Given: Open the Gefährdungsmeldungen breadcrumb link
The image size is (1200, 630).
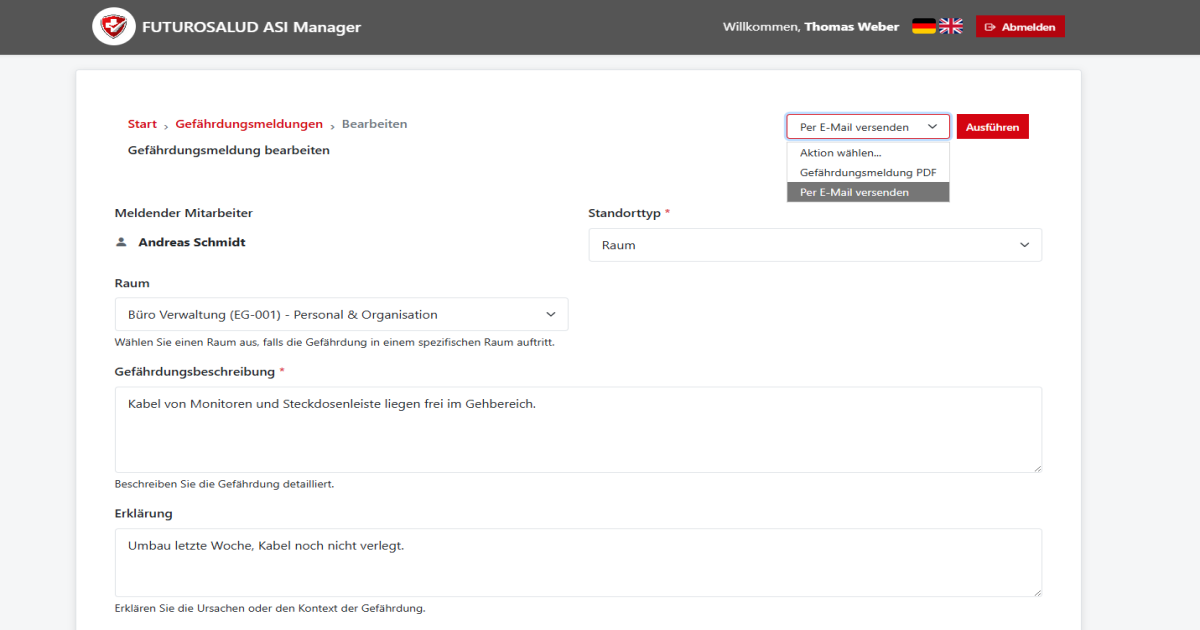Looking at the screenshot, I should 249,123.
